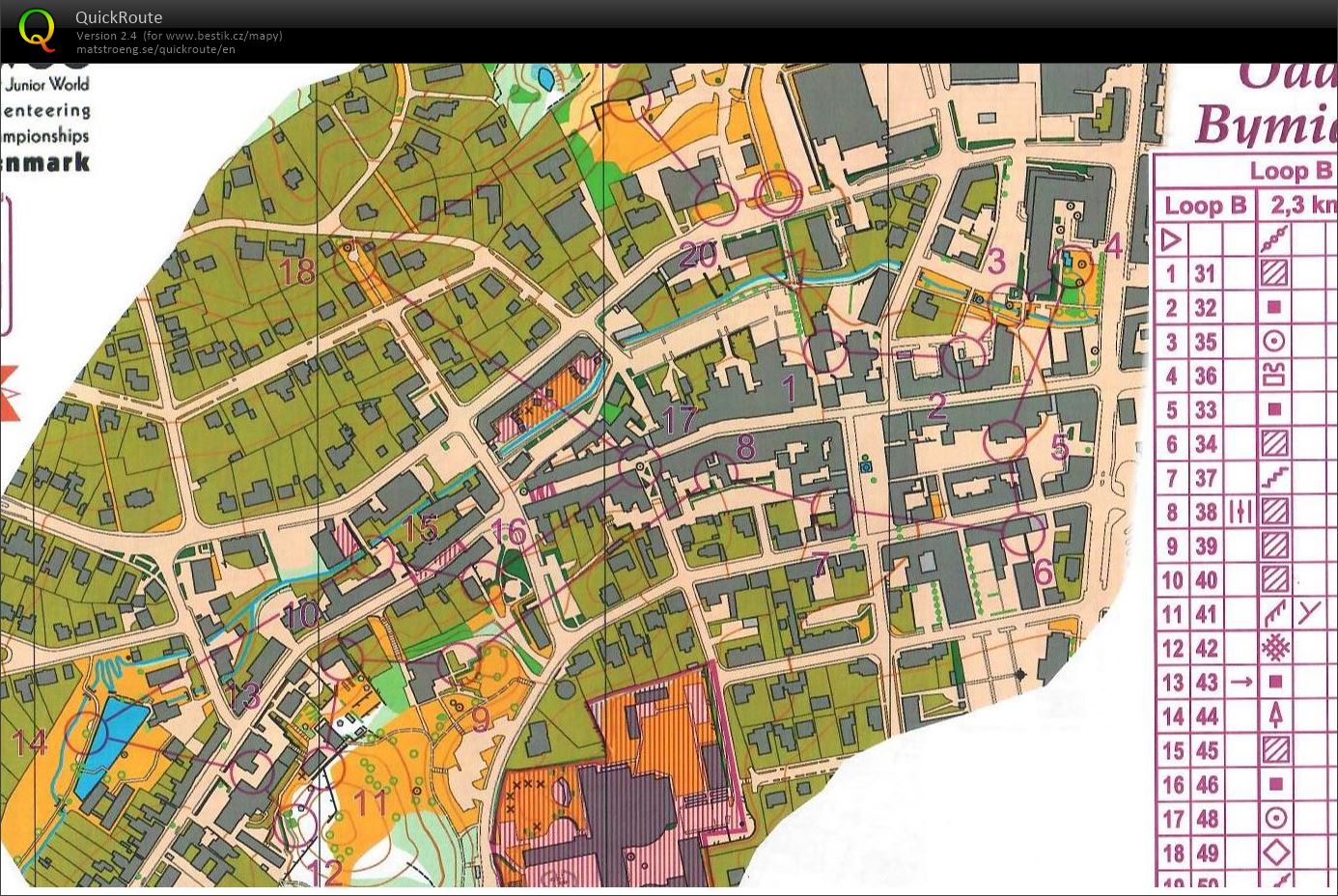Click the small square symbol in row 5 33
Screen dimensions: 1338x896
[1274, 409]
